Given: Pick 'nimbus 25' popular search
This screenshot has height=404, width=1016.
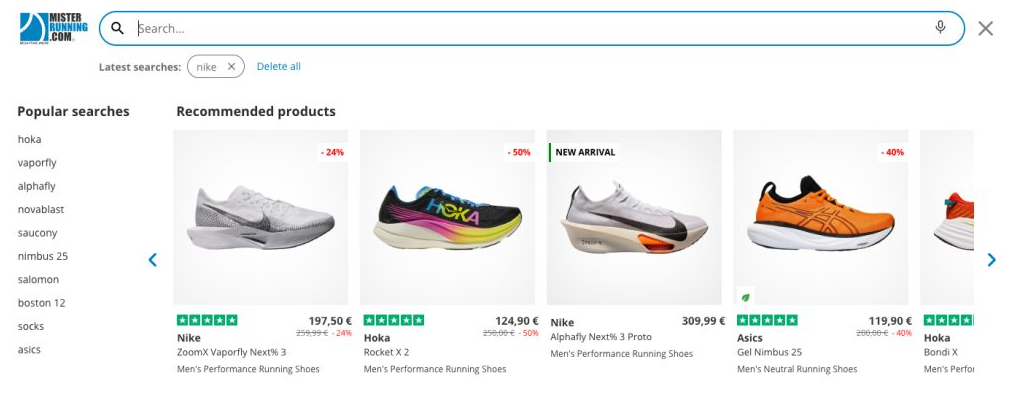Looking at the screenshot, I should click(43, 256).
